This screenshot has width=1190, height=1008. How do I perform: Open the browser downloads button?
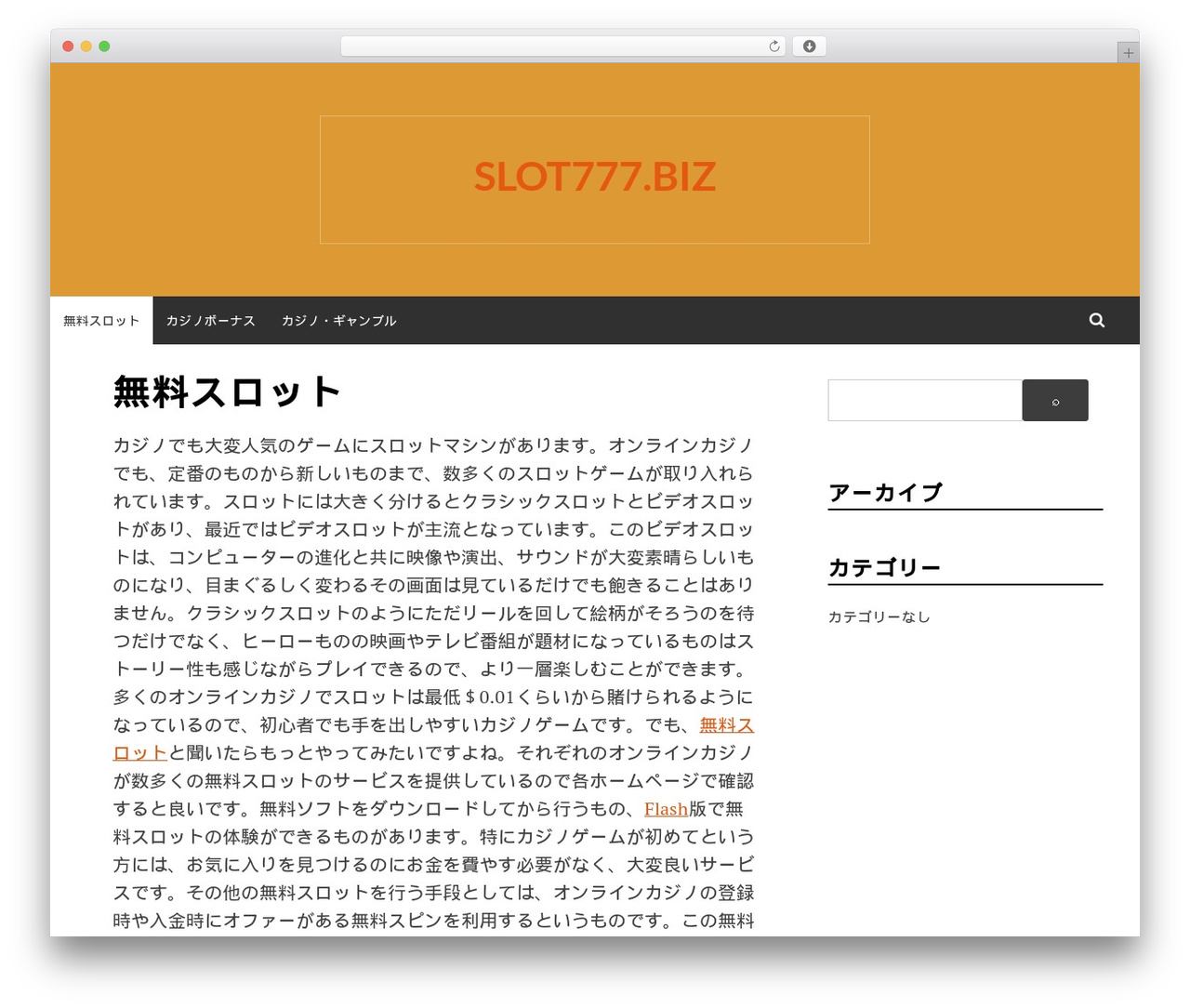(809, 46)
